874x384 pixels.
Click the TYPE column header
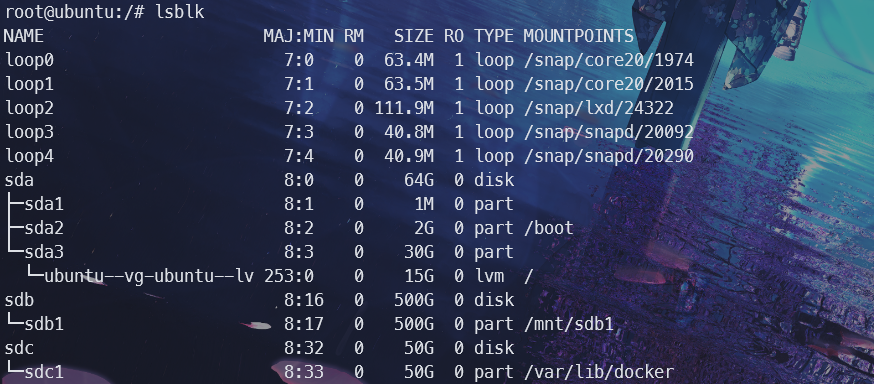pyautogui.click(x=494, y=36)
